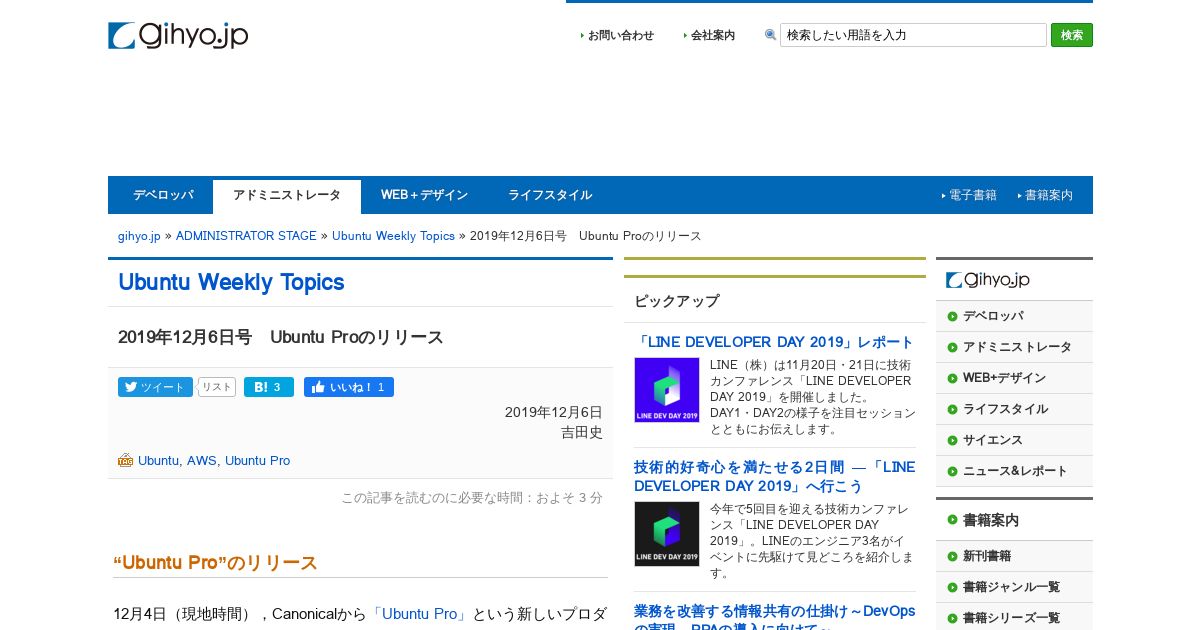Image resolution: width=1200 pixels, height=630 pixels.
Task: Open 業務を改善する情報共有の仕掛け article link
Action: tap(774, 618)
